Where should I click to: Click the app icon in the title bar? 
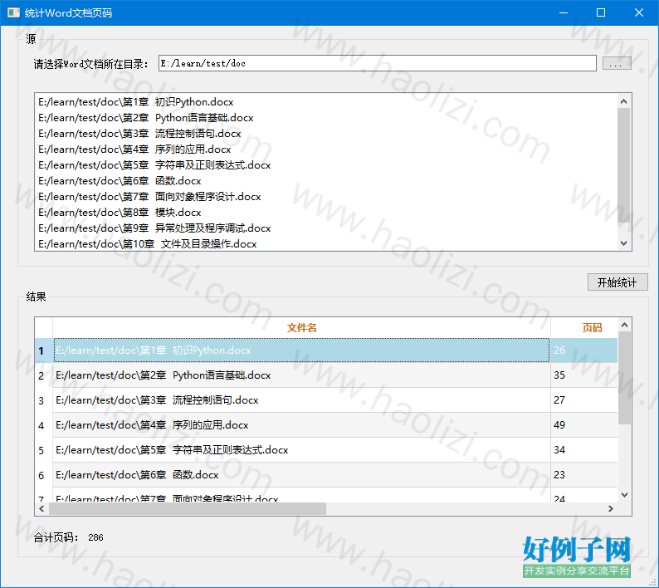[13, 13]
